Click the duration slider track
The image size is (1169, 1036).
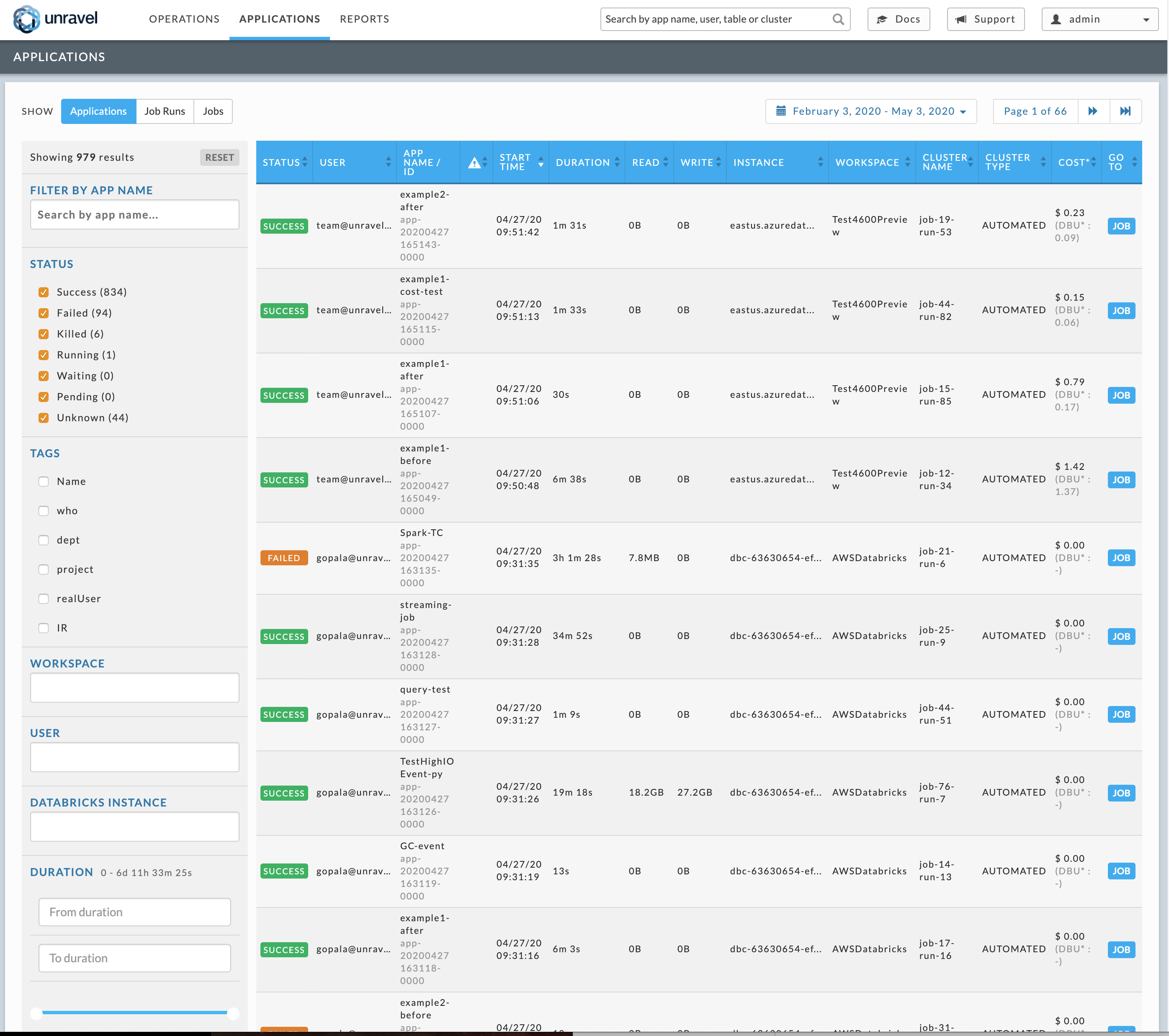coord(134,1013)
